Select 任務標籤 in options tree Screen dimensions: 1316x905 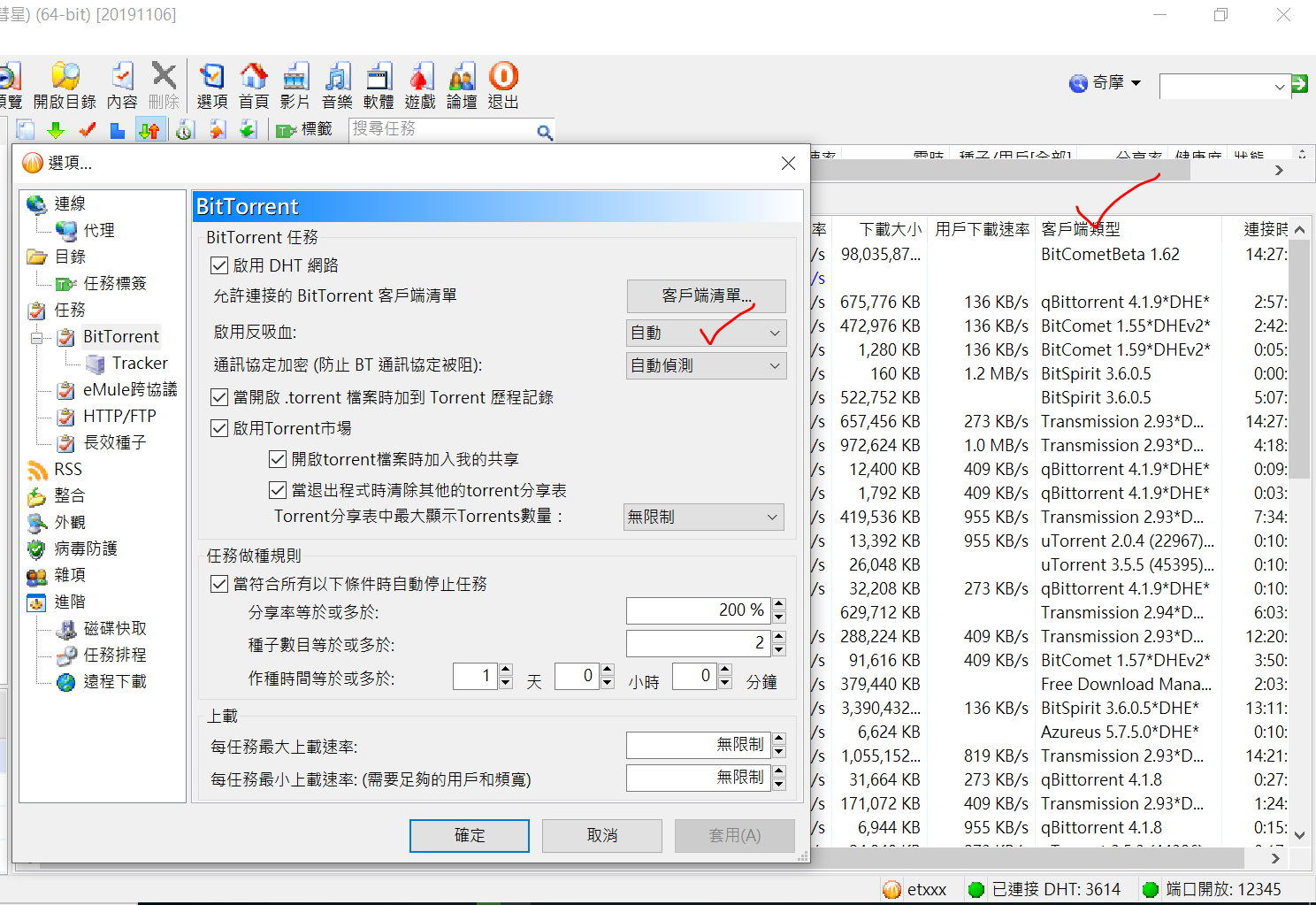(115, 283)
